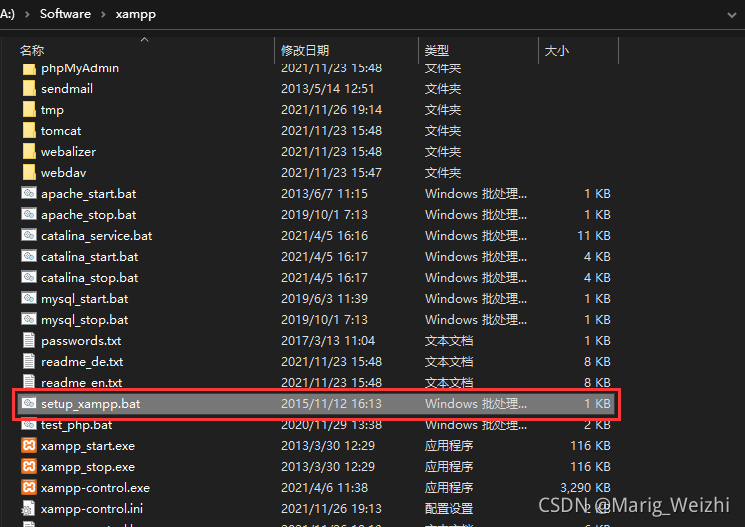
Task: Select the catalina_service.bat file icon
Action: pyautogui.click(x=29, y=235)
